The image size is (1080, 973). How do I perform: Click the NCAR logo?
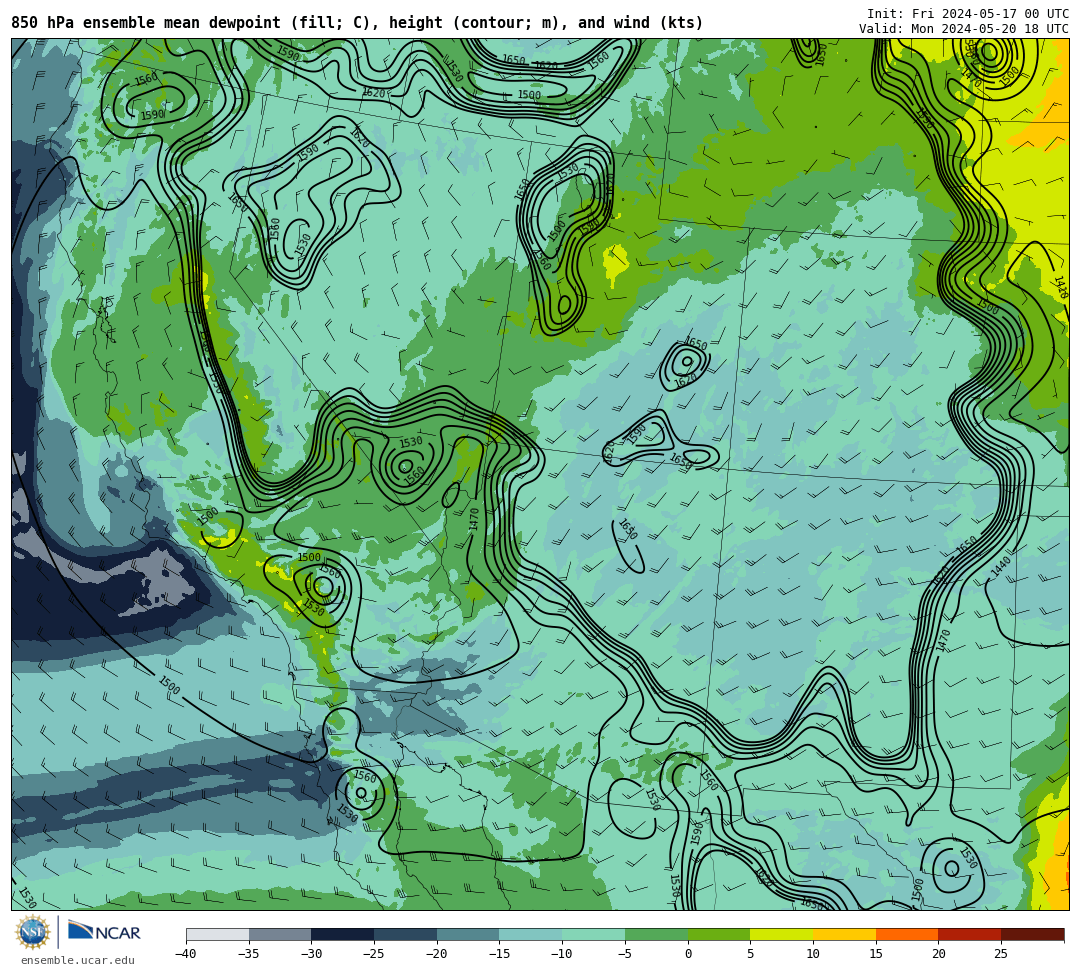coord(104,932)
